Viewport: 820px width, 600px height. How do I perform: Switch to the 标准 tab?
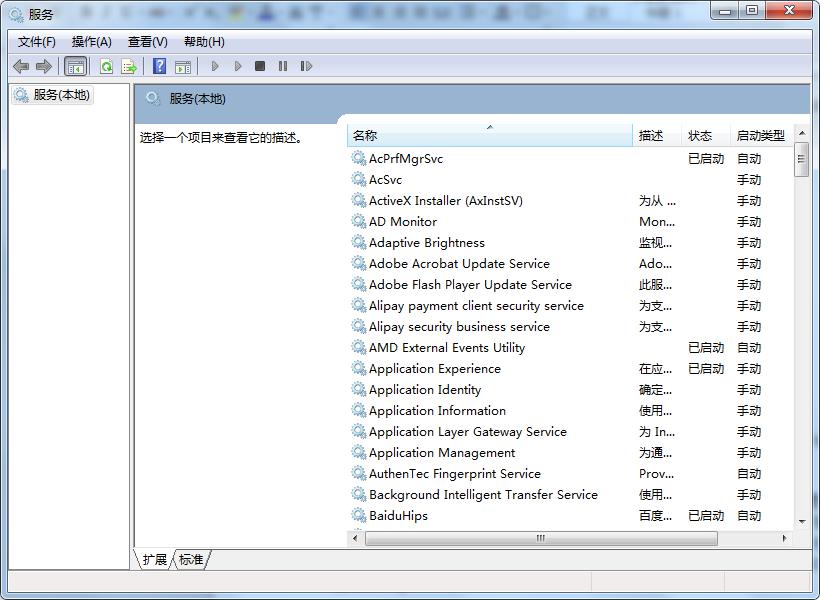(x=191, y=560)
